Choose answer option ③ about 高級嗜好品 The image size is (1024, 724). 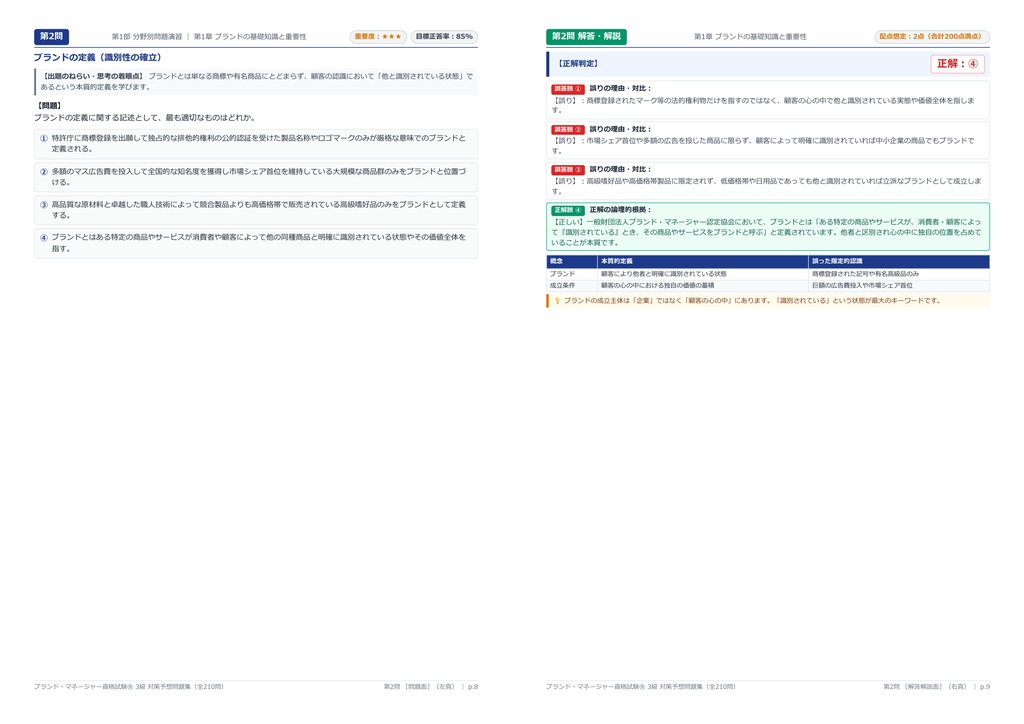coord(255,210)
